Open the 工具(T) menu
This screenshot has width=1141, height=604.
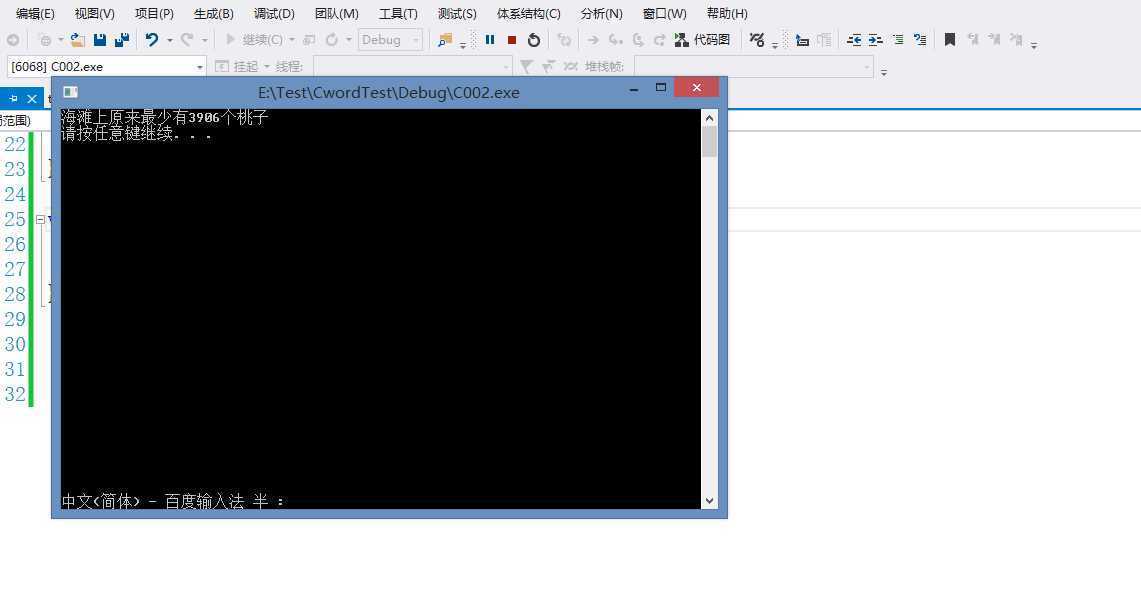tap(398, 13)
